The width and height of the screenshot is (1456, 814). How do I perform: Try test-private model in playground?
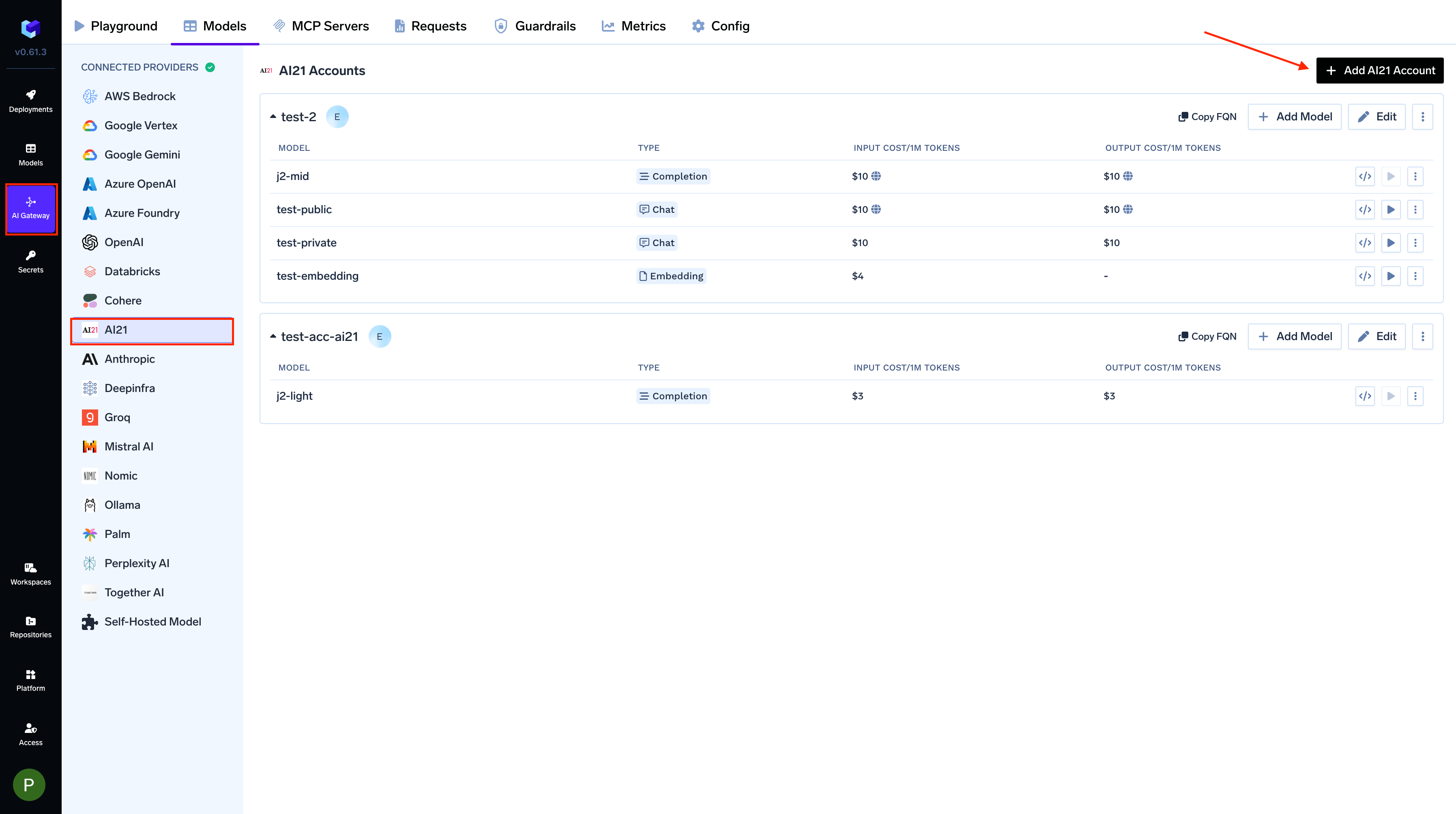tap(1390, 243)
